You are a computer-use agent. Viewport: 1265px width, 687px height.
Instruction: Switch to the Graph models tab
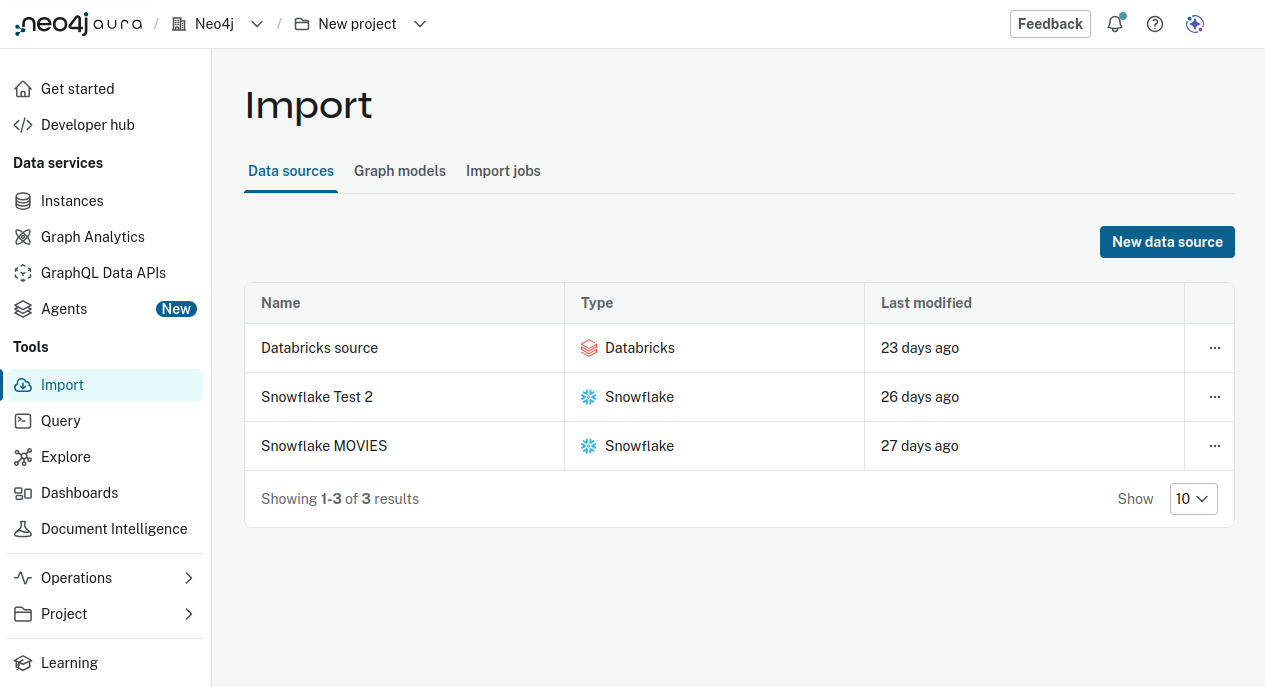point(400,171)
